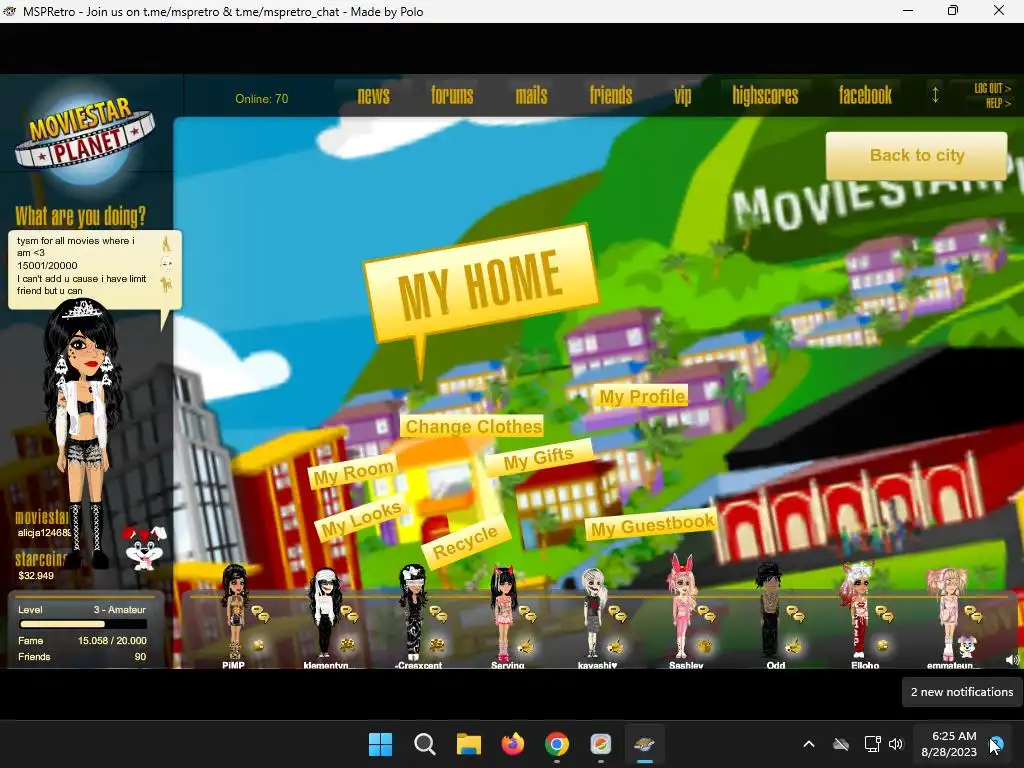This screenshot has width=1024, height=768.
Task: Click the klementyn_ avatar in friends bar
Action: pos(325,613)
